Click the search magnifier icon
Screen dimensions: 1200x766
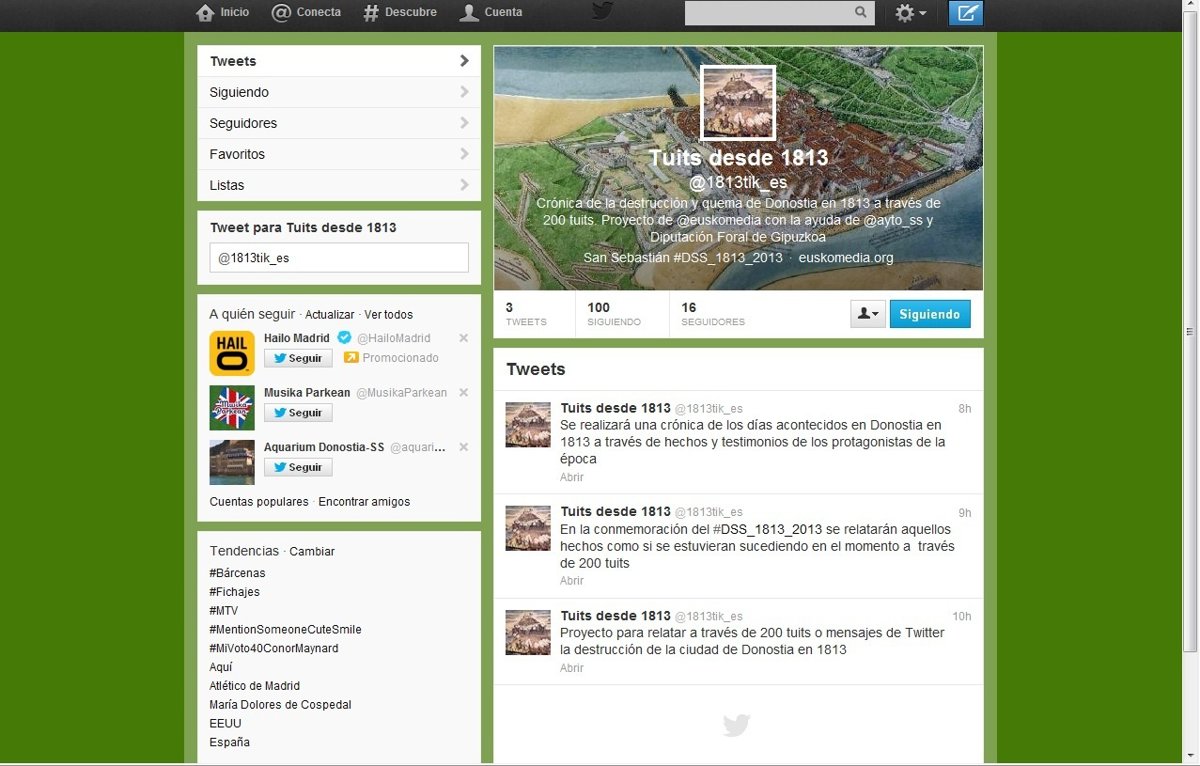pos(861,13)
